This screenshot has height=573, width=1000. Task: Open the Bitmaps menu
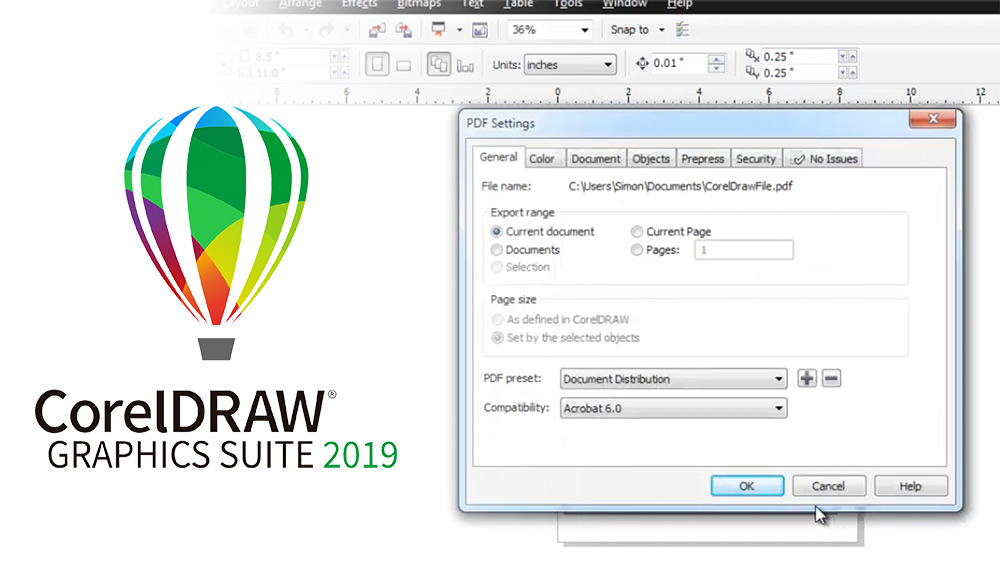pyautogui.click(x=419, y=4)
